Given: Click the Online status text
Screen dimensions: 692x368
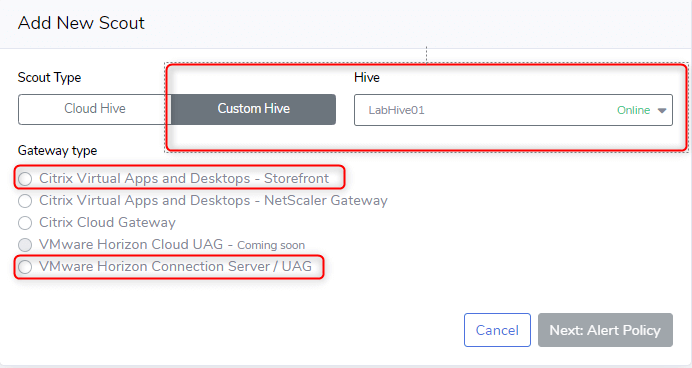Looking at the screenshot, I should coord(633,110).
